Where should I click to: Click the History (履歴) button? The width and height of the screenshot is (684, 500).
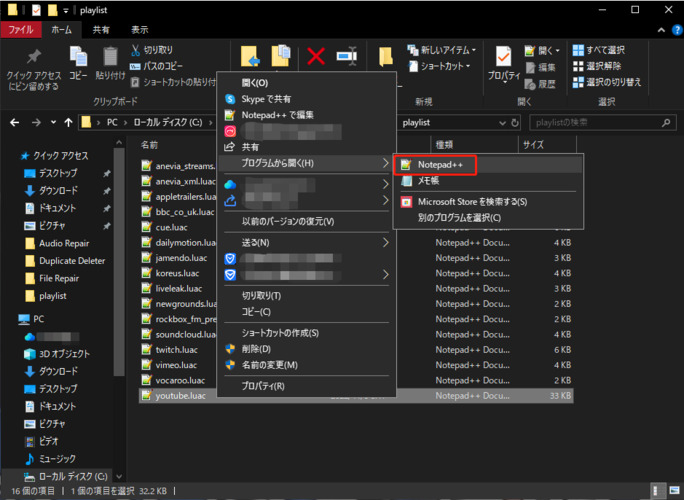(540, 84)
